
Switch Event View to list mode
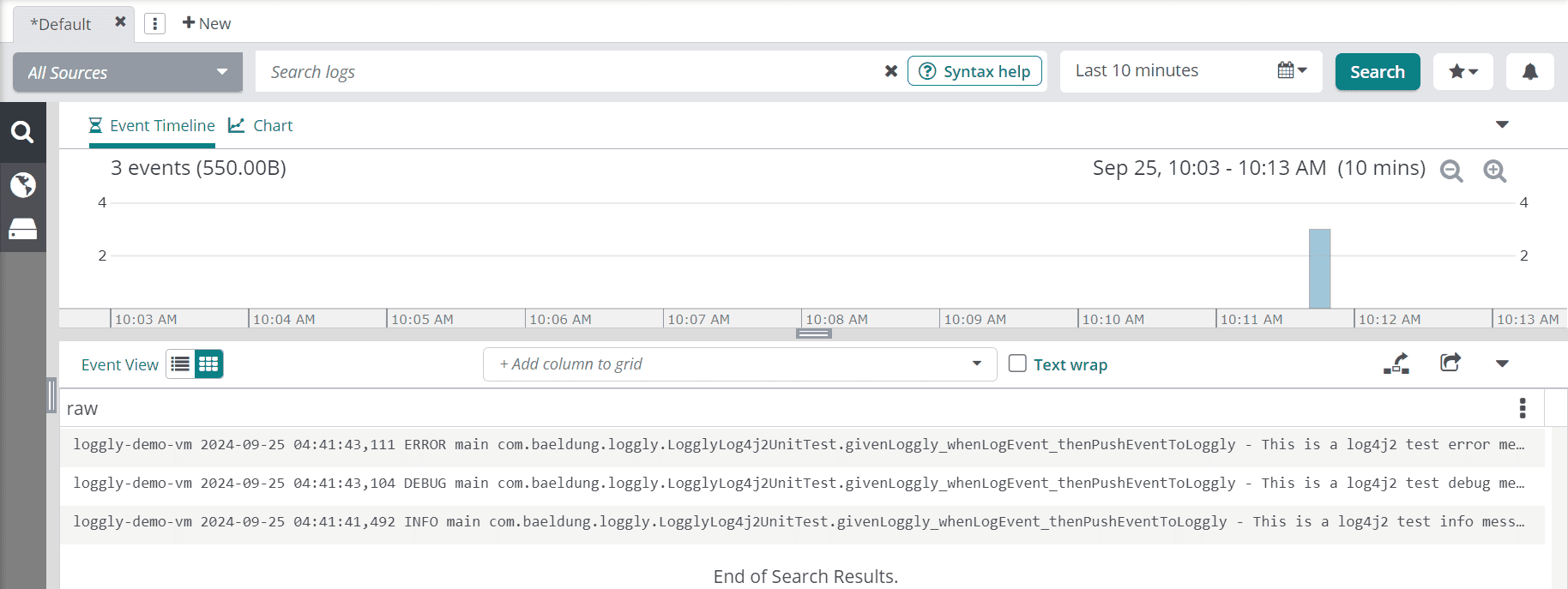click(180, 364)
